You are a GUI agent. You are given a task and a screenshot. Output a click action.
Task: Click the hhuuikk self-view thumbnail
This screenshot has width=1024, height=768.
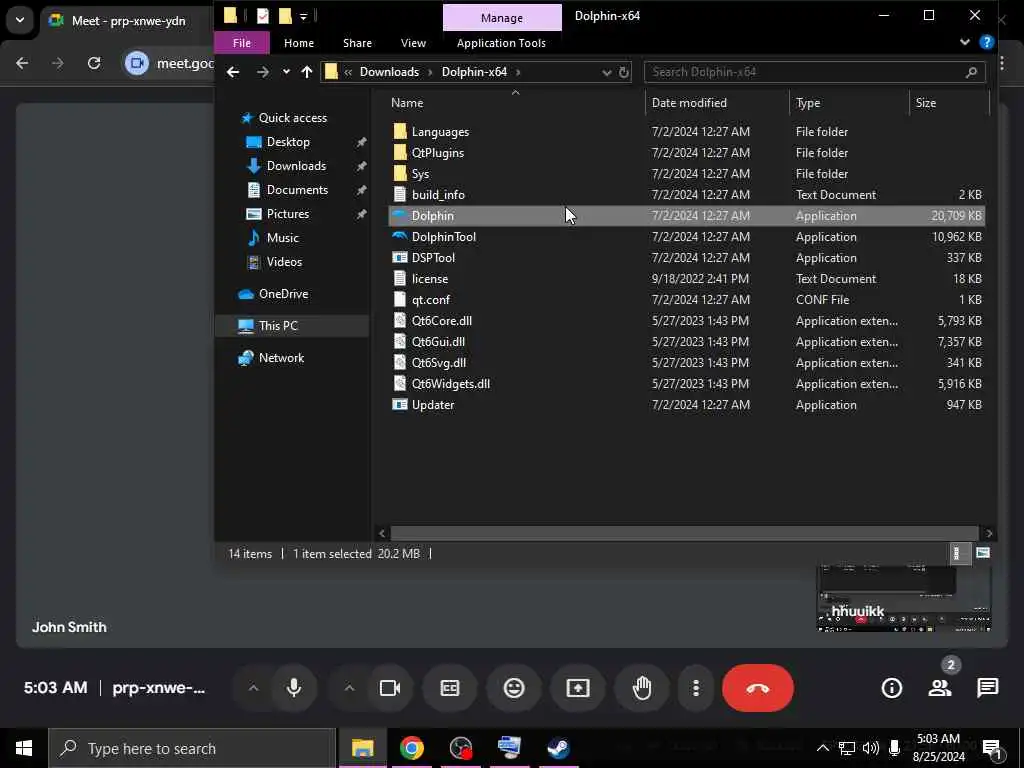pyautogui.click(x=903, y=599)
